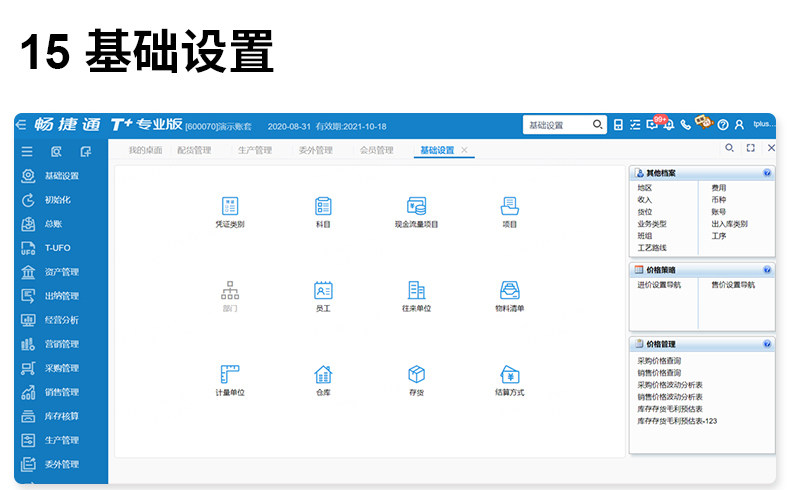Screen dimensions: 790x490
Task: Switch to the 委外管理 tab
Action: (316, 150)
